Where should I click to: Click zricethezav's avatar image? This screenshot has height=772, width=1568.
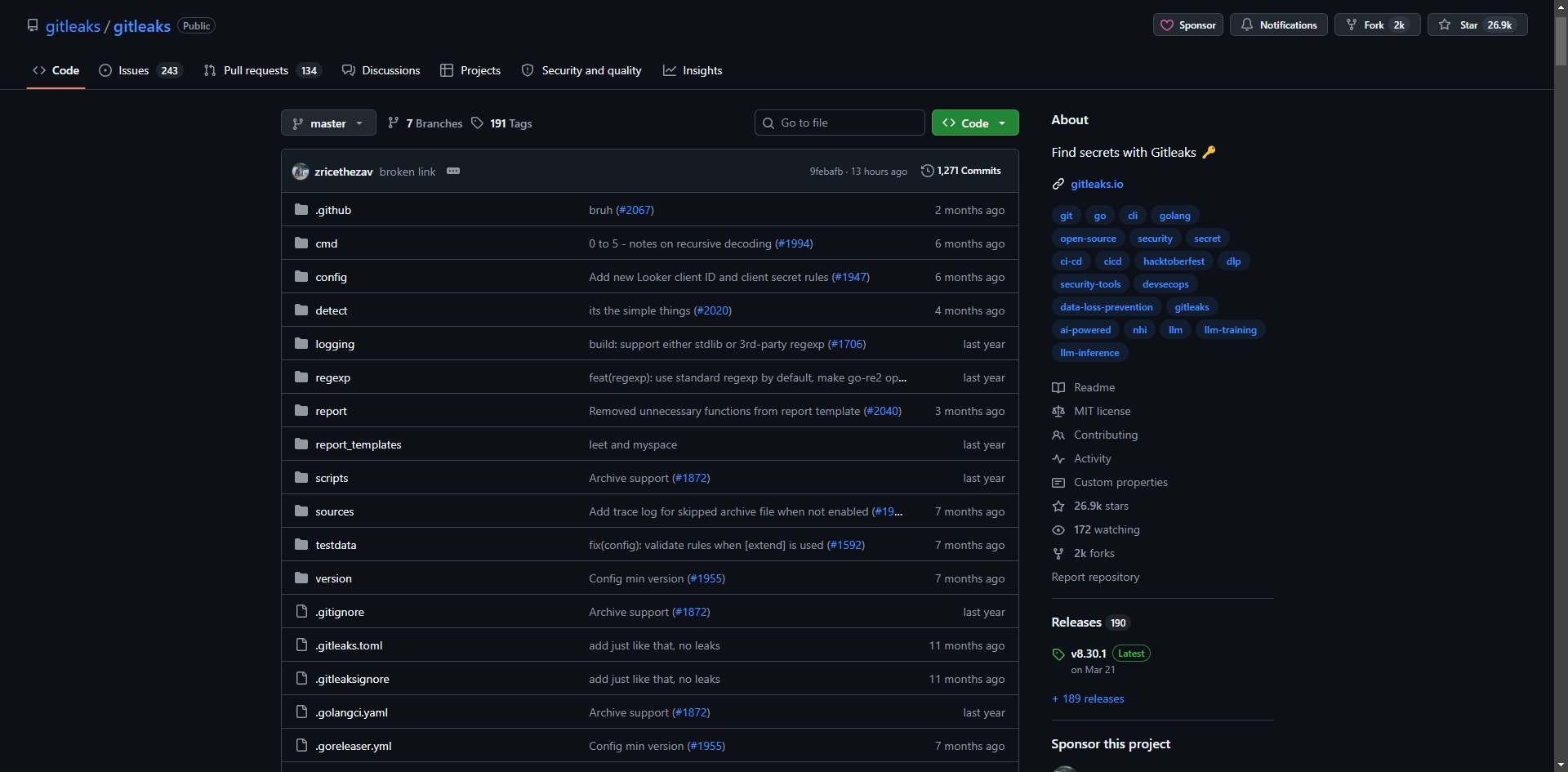coord(301,172)
